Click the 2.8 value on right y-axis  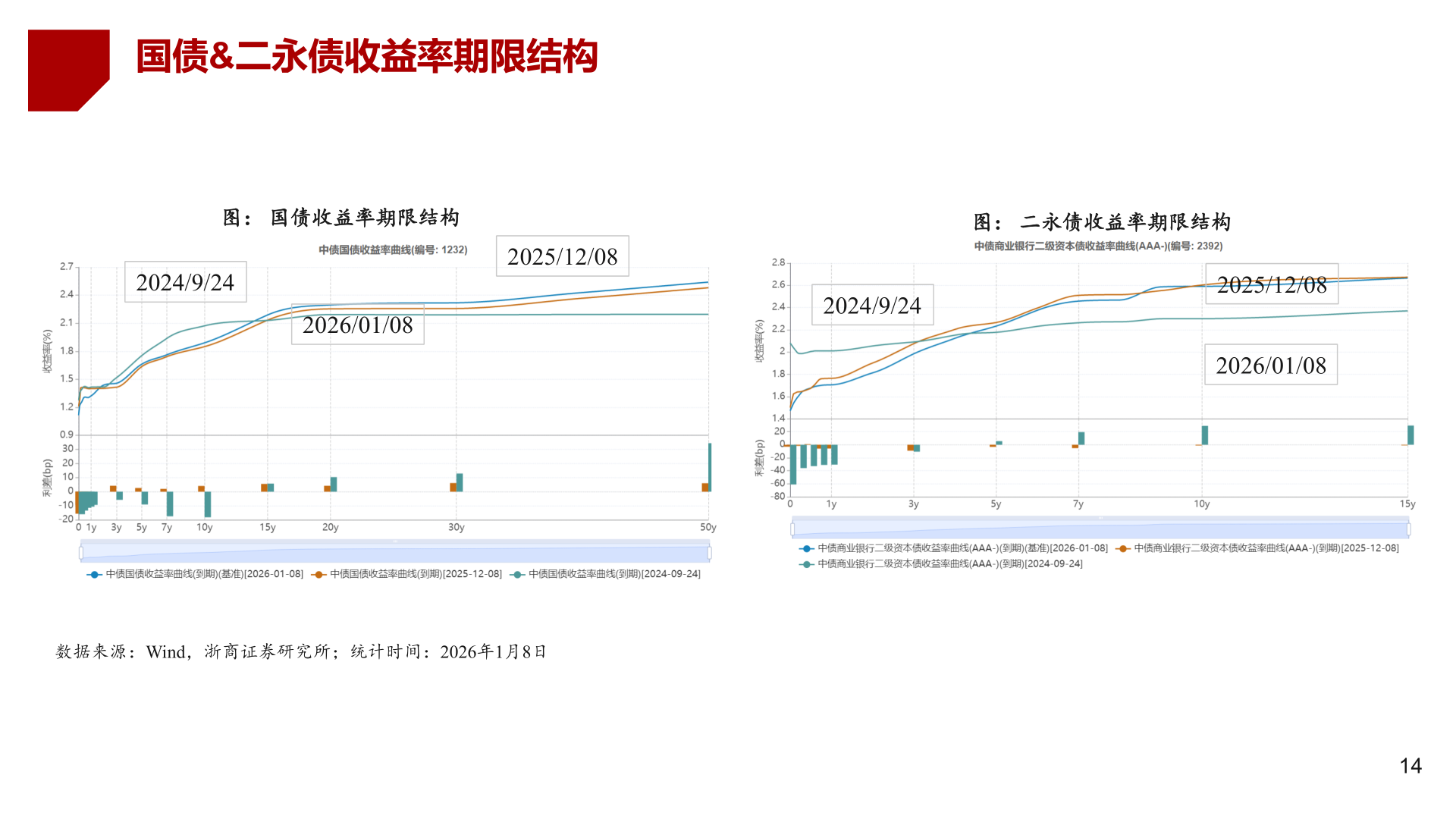[778, 262]
